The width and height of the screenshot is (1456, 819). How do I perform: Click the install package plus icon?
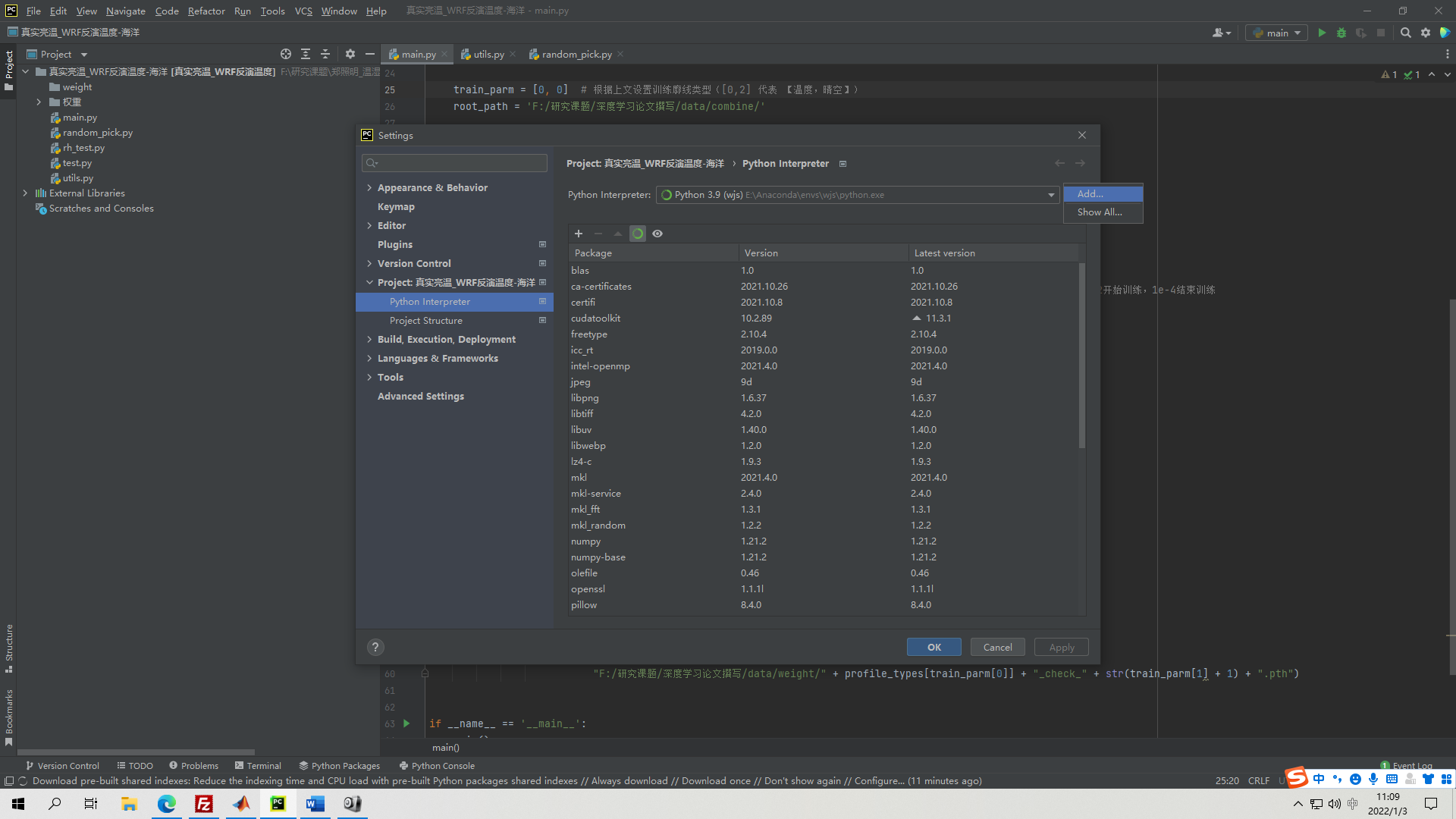coord(579,234)
